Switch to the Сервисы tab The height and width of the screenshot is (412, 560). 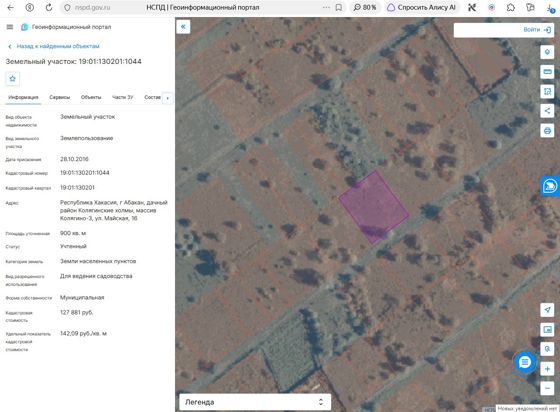coord(60,97)
